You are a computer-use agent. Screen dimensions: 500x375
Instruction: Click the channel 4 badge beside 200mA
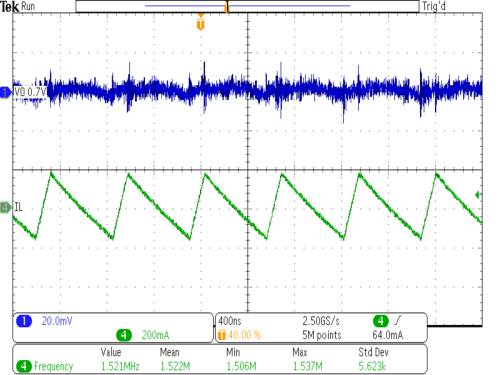click(124, 335)
